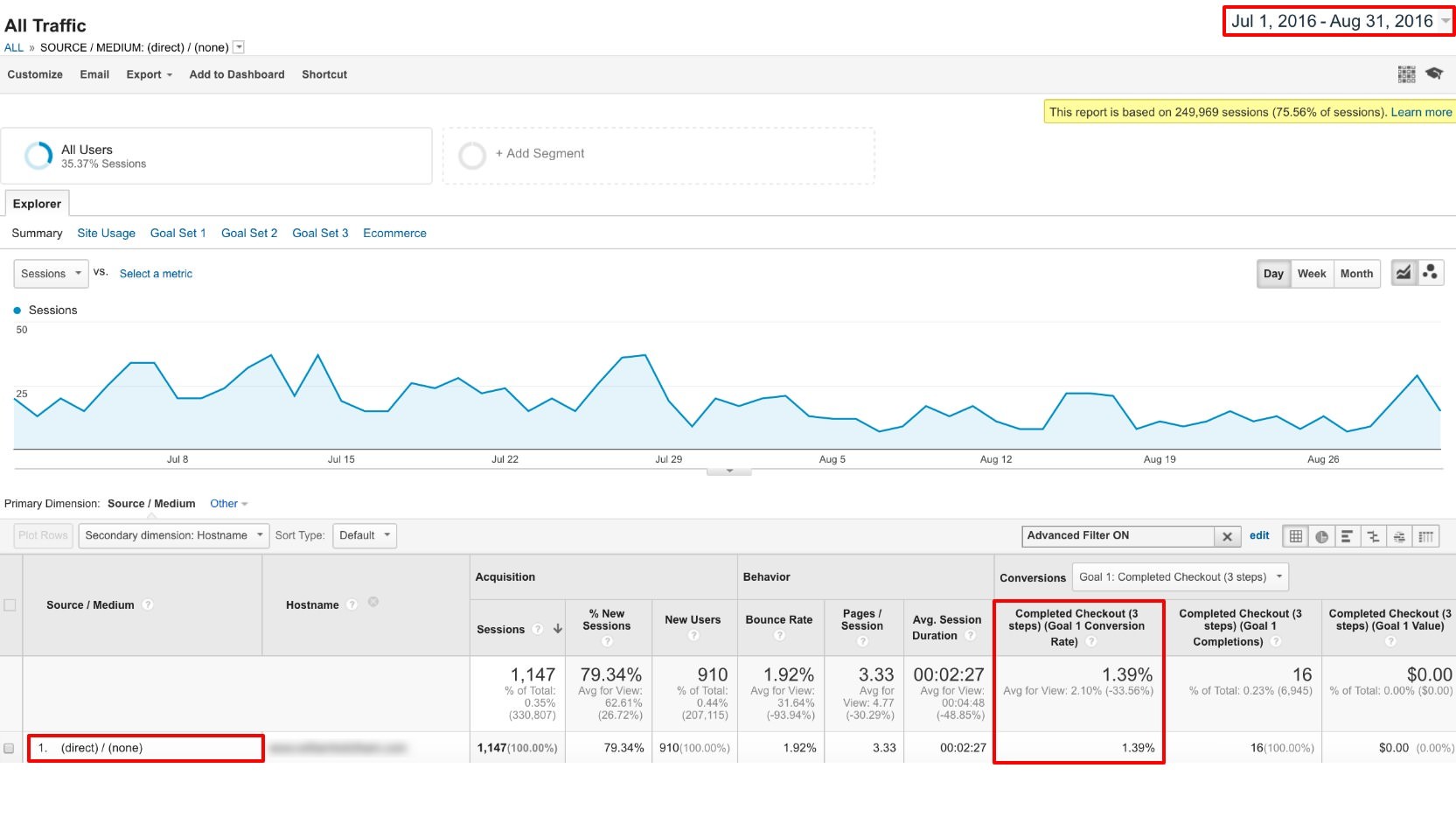Click Select a metric to compare
Image resolution: width=1456 pixels, height=817 pixels.
pos(156,274)
